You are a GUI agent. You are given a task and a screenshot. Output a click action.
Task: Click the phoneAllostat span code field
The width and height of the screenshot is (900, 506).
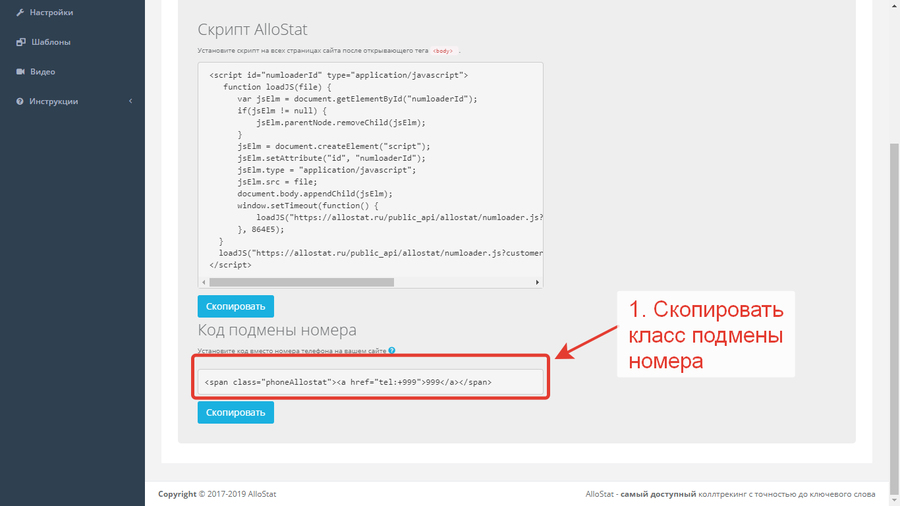point(370,382)
